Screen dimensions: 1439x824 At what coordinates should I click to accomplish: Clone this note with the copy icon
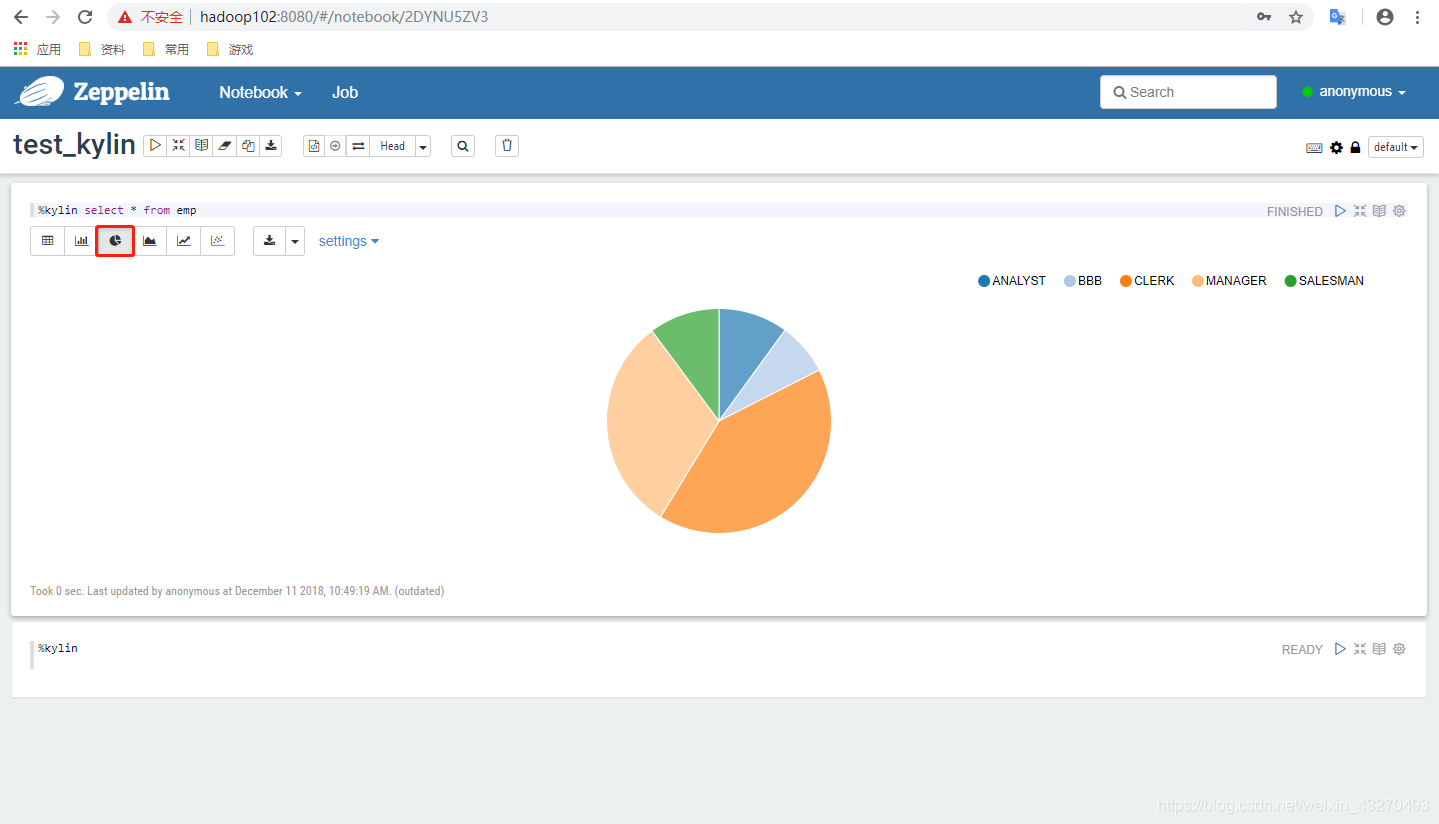(x=247, y=146)
